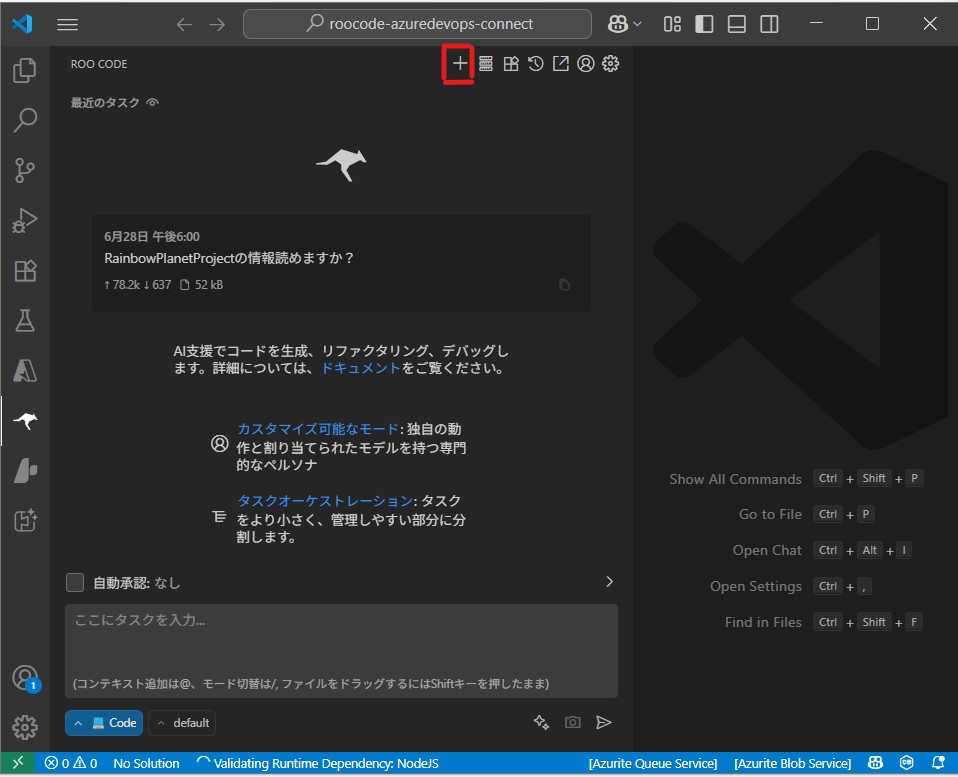958x777 pixels.
Task: Click the 6月28日 午後6:00 timestamp
Action: coord(152,236)
